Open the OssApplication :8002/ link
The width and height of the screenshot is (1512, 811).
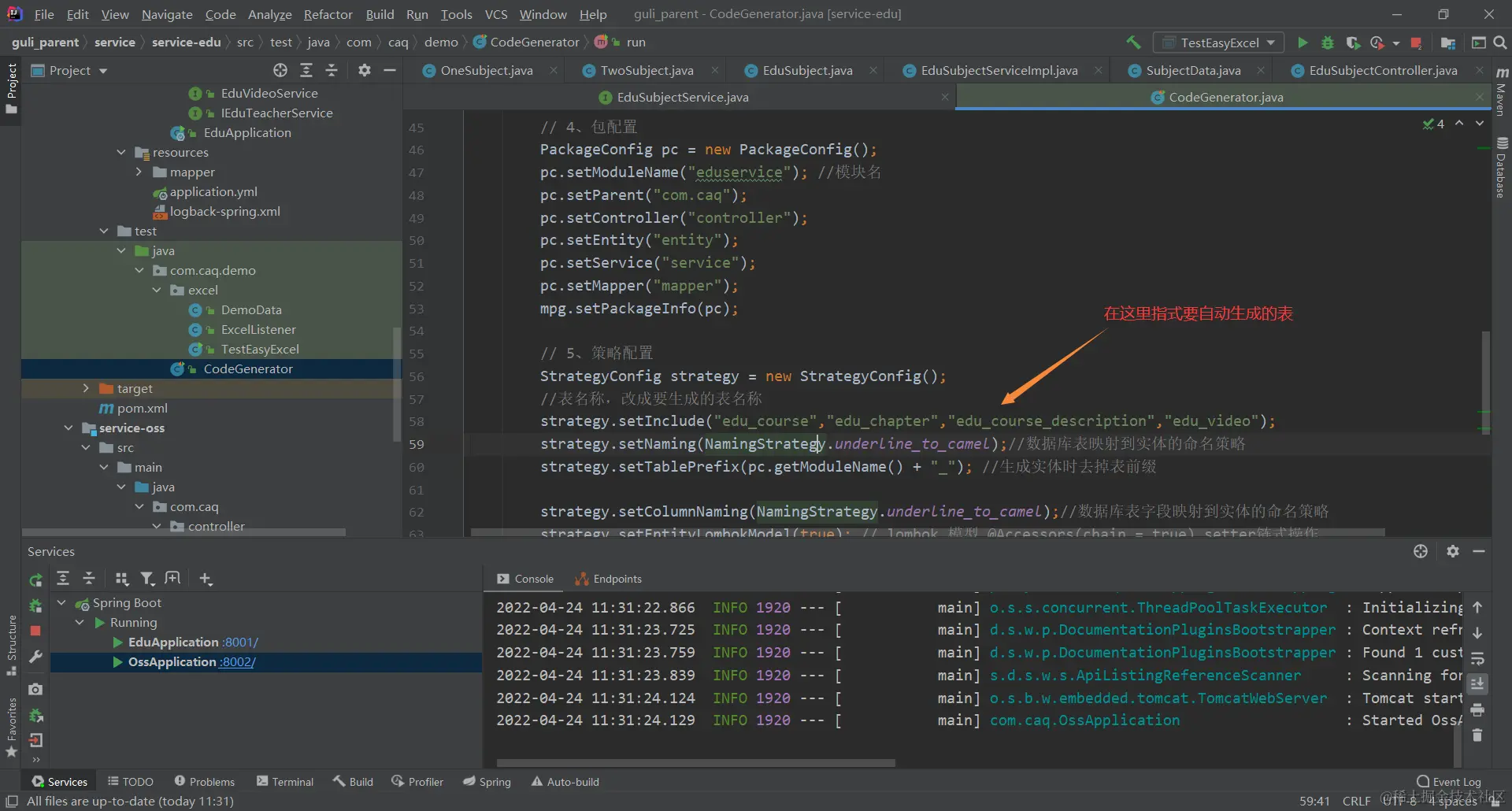tap(237, 662)
